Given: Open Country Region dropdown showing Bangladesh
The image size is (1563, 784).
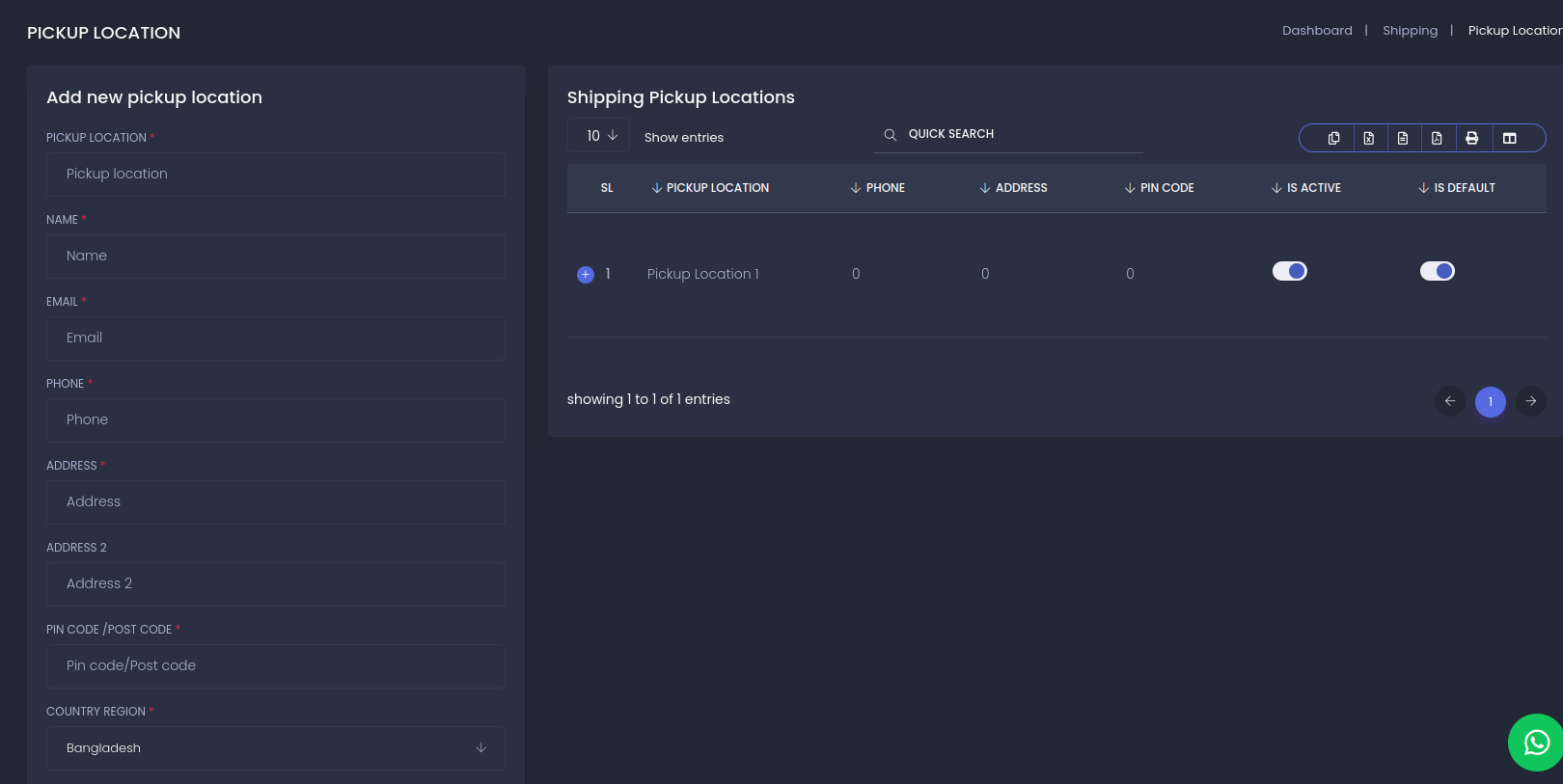Looking at the screenshot, I should (x=276, y=748).
